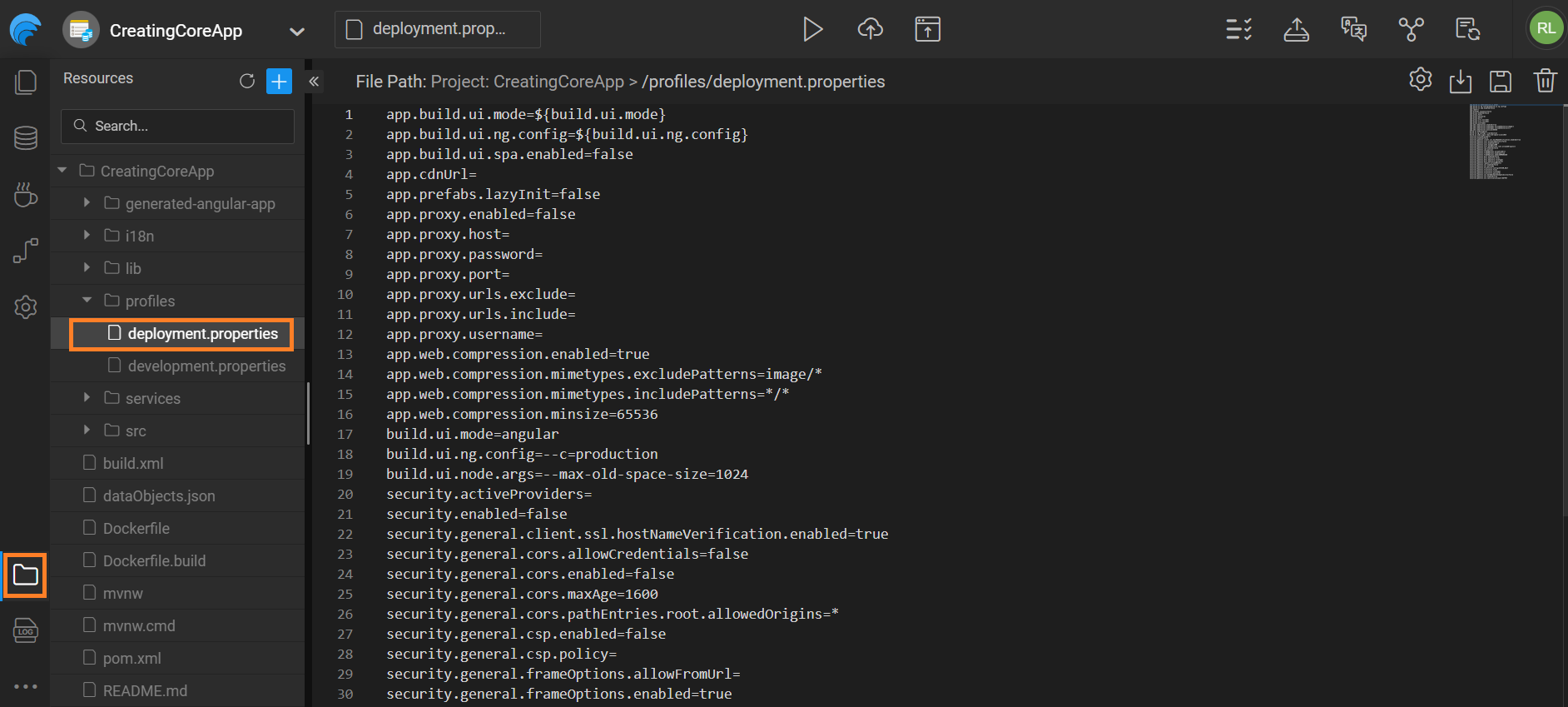
Task: Open development.properties file in tree
Action: point(206,366)
